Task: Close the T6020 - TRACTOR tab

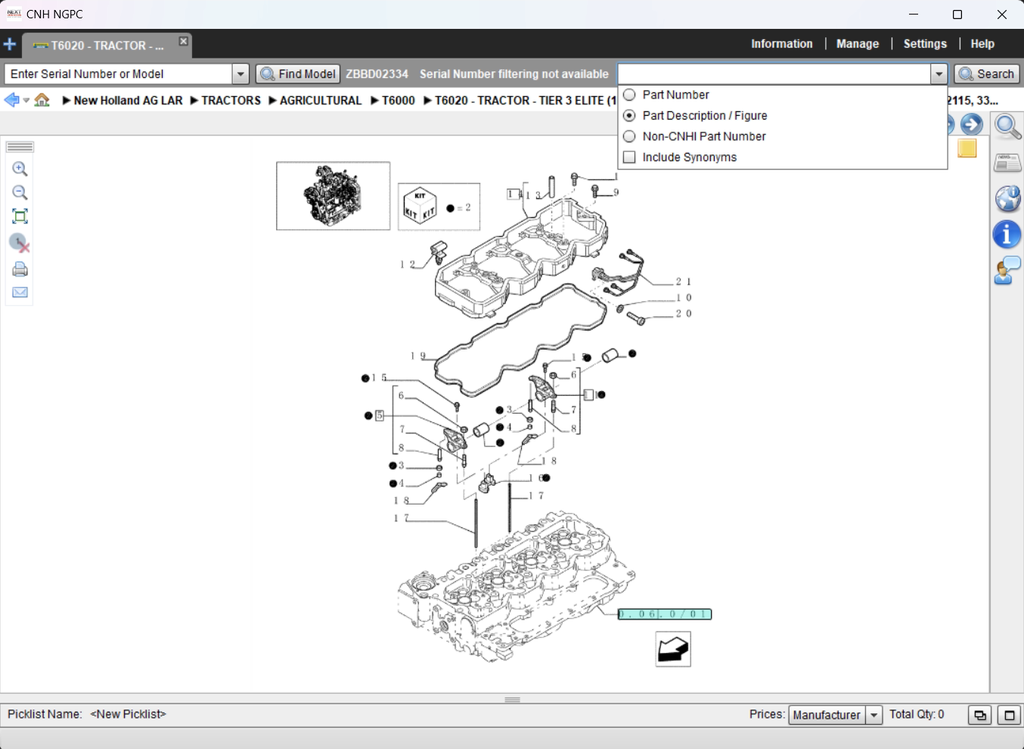Action: [x=184, y=41]
